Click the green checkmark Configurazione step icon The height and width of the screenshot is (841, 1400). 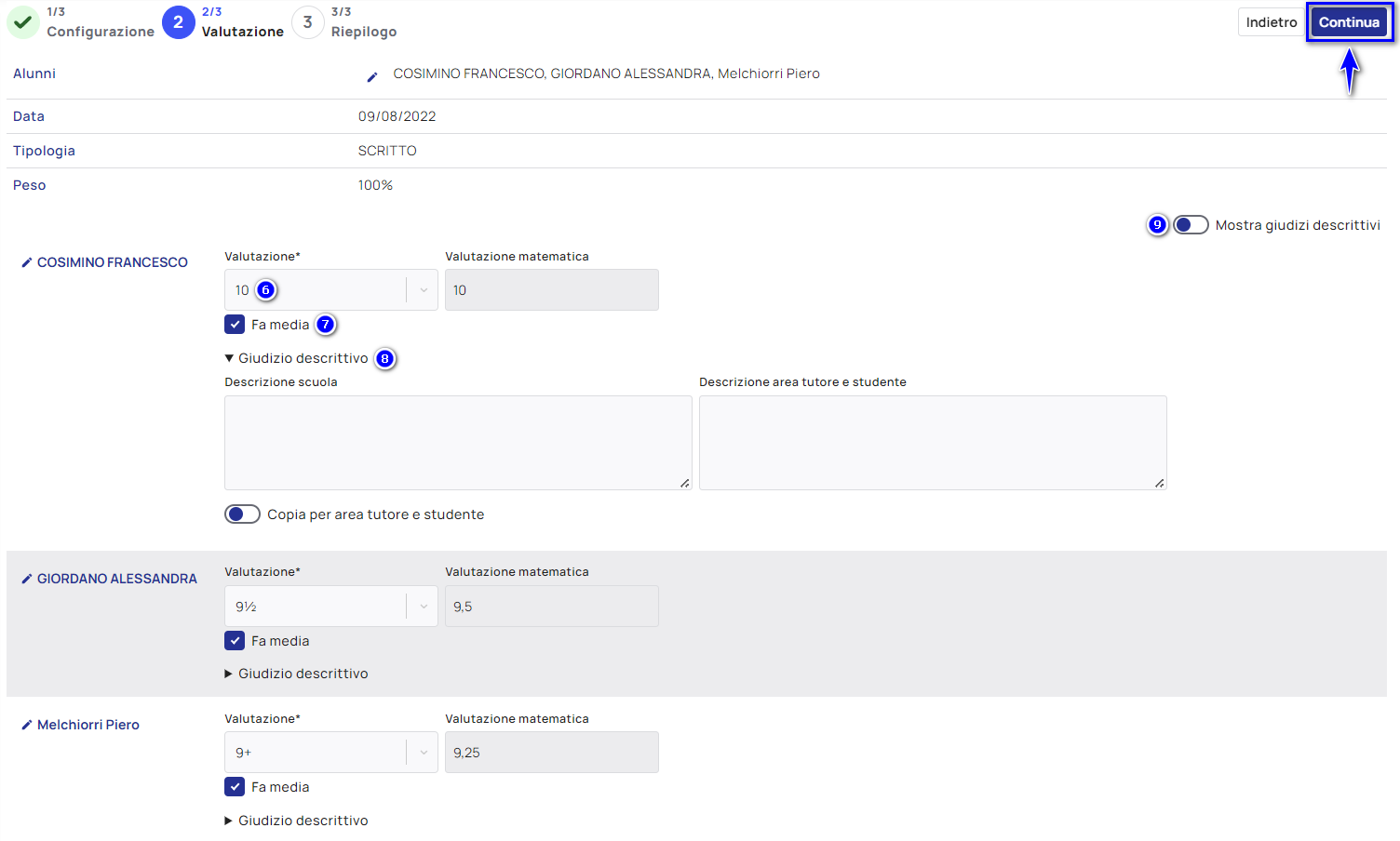23,22
